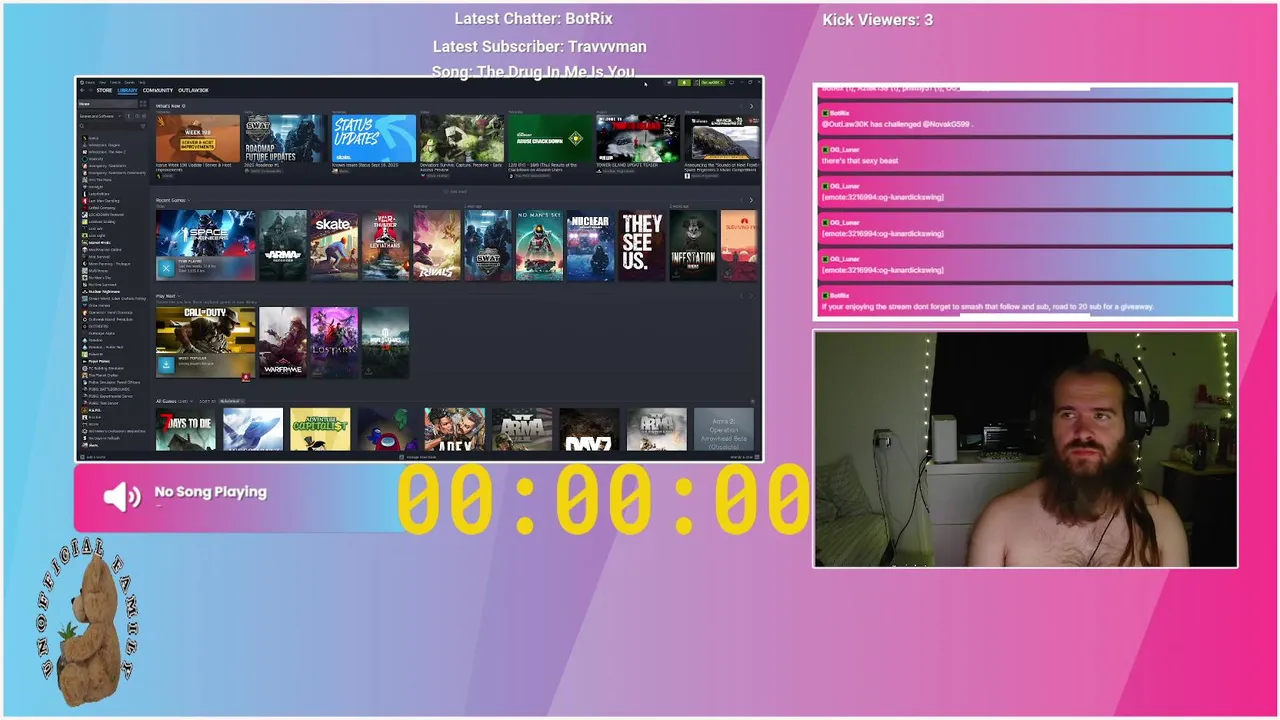Select Nuclear Nightmare cover
Screen dimensions: 1280x720
[x=591, y=245]
